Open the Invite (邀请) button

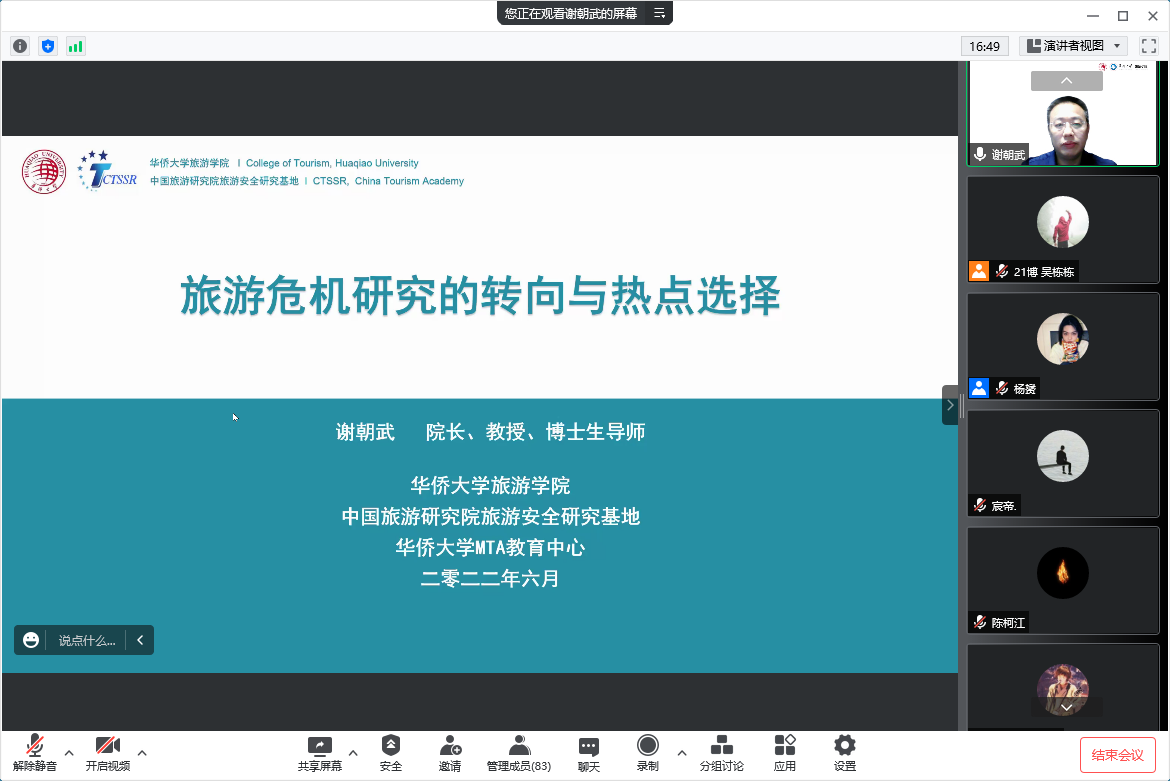pyautogui.click(x=450, y=753)
